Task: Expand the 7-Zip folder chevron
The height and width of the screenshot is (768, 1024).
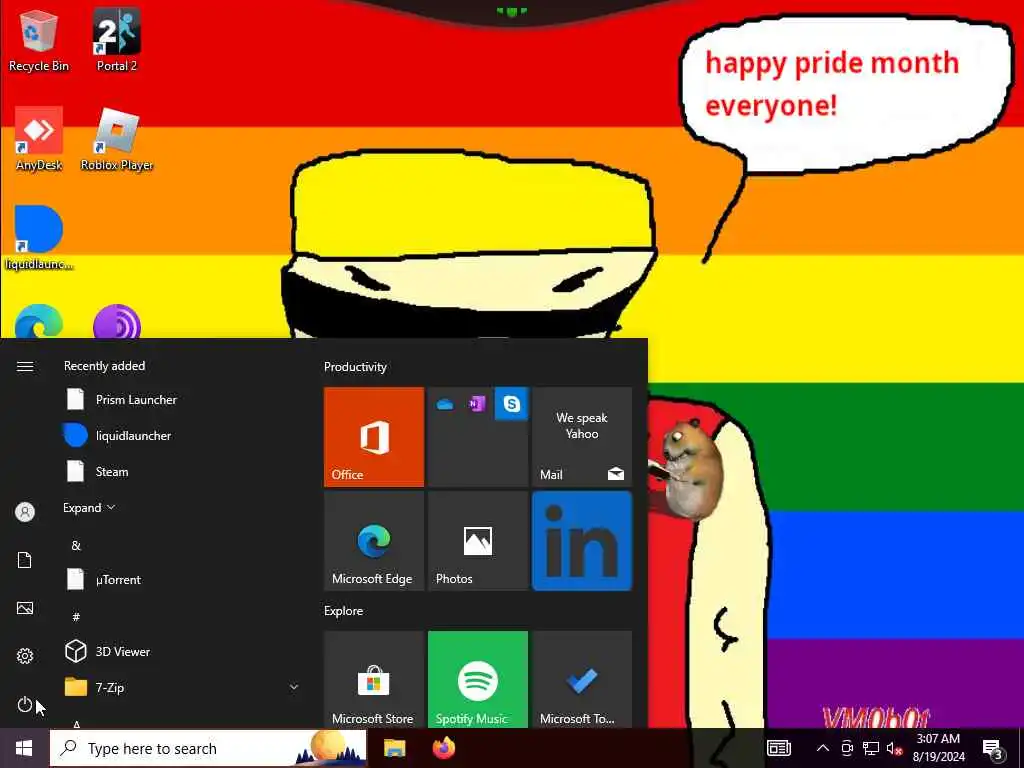Action: pos(294,687)
